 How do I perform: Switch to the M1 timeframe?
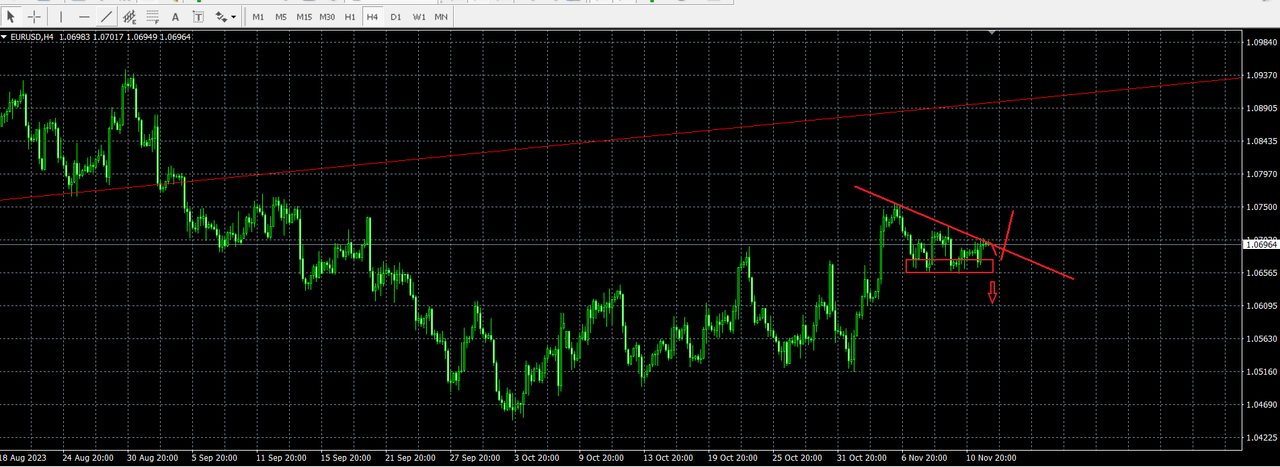[258, 16]
